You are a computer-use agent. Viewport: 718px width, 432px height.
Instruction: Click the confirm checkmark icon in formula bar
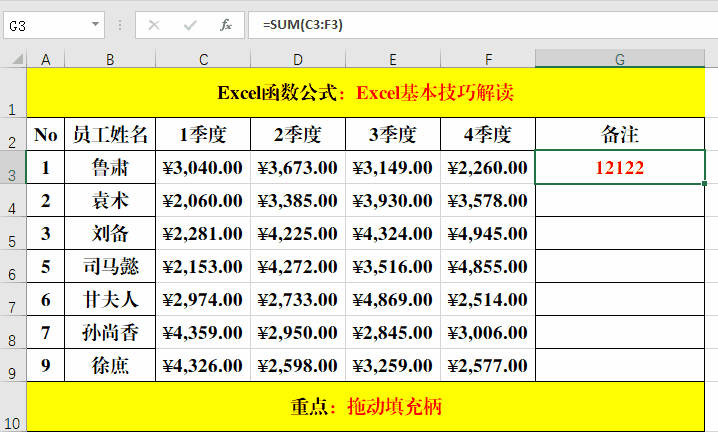pyautogui.click(x=190, y=25)
